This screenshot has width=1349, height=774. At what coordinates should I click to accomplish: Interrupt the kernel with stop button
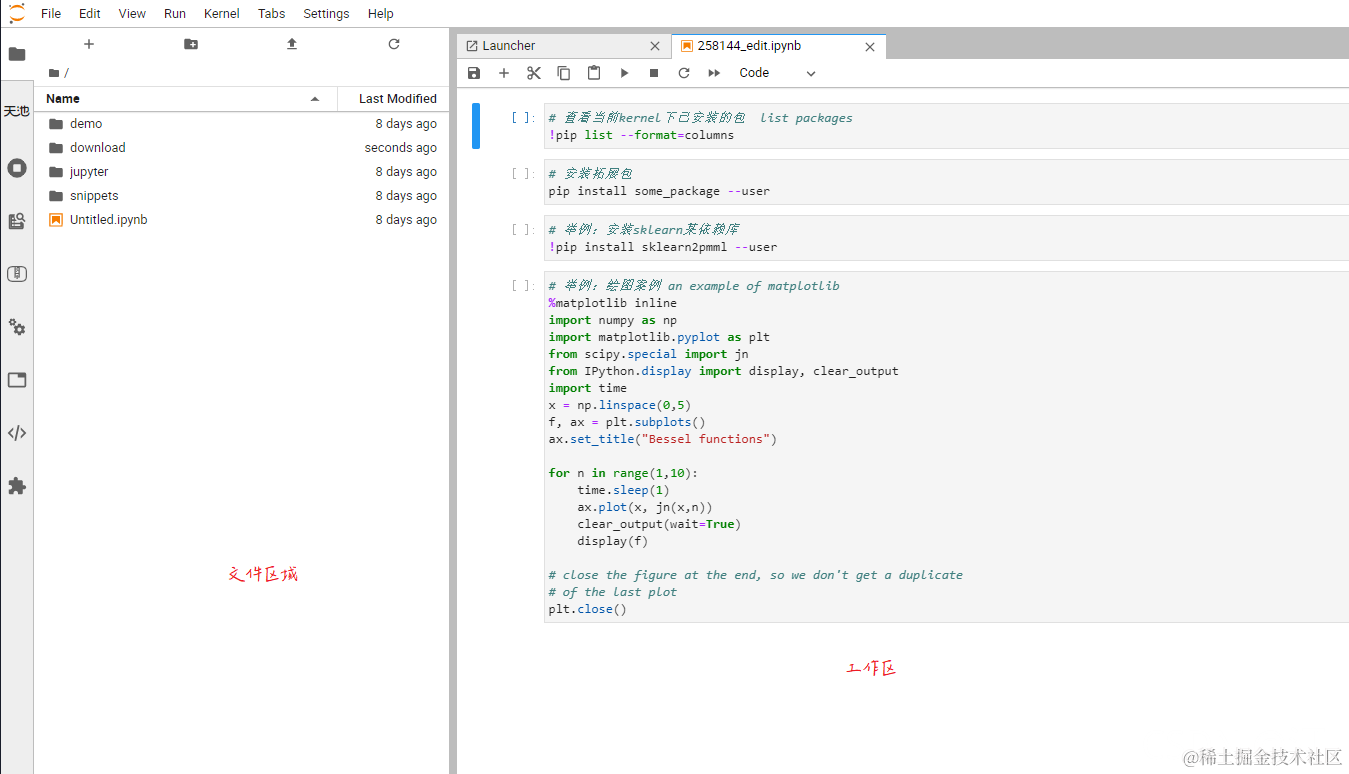point(654,73)
